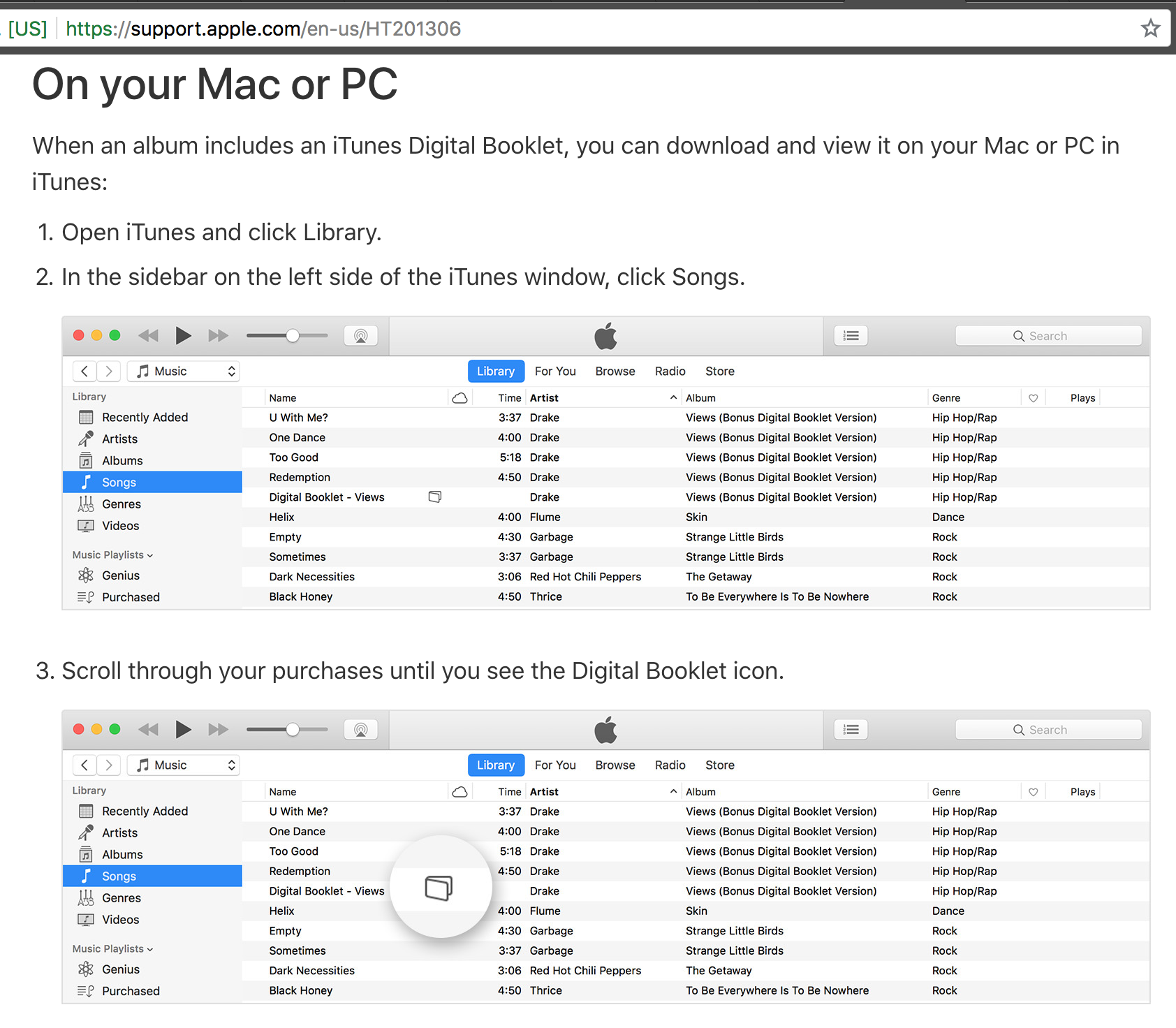Select Purchased playlist in first iTunes sidebar
Image resolution: width=1176 pixels, height=1028 pixels.
[x=152, y=597]
